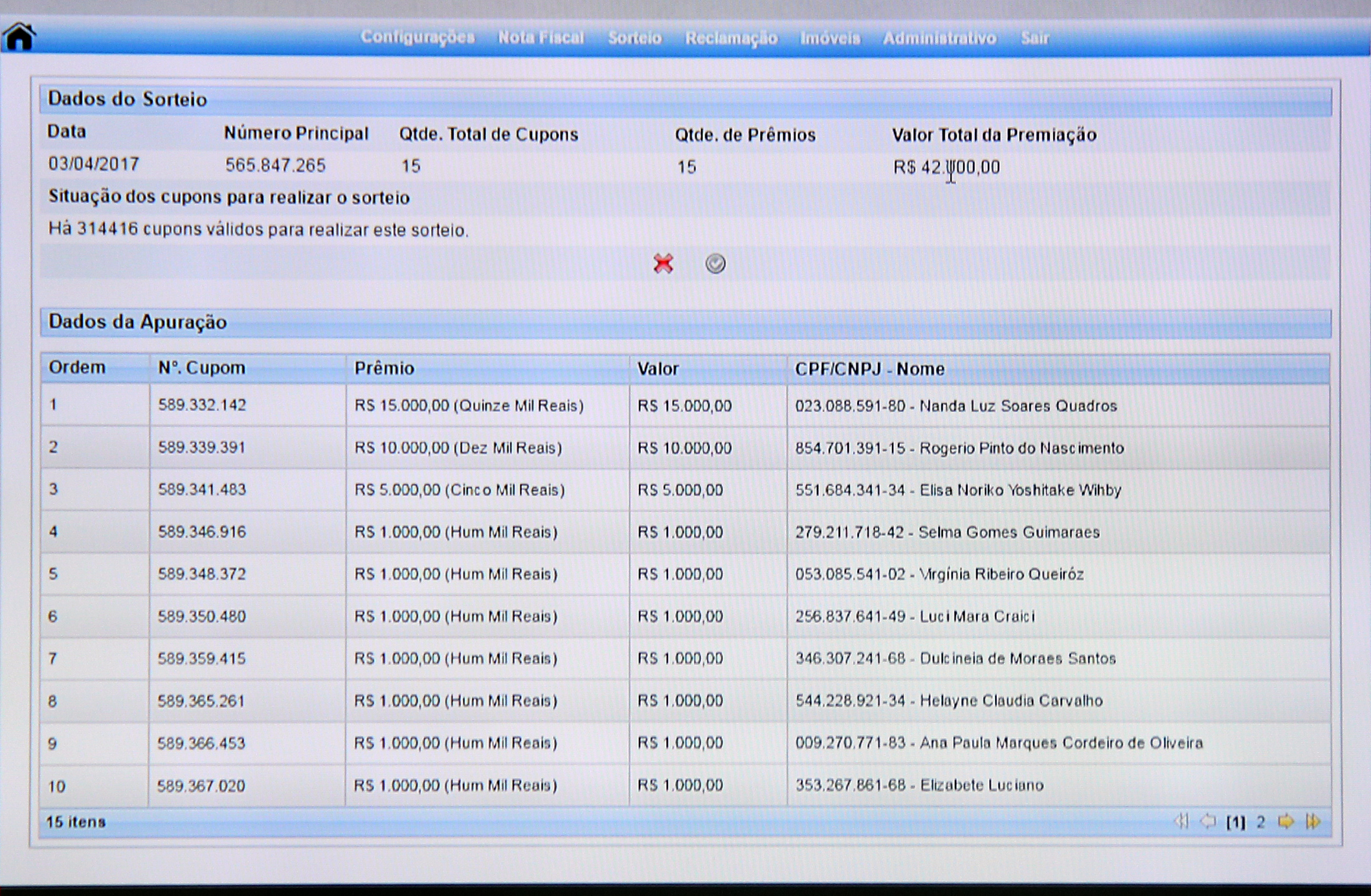The height and width of the screenshot is (896, 1371).
Task: Click the first page arrow icon
Action: [x=1181, y=822]
